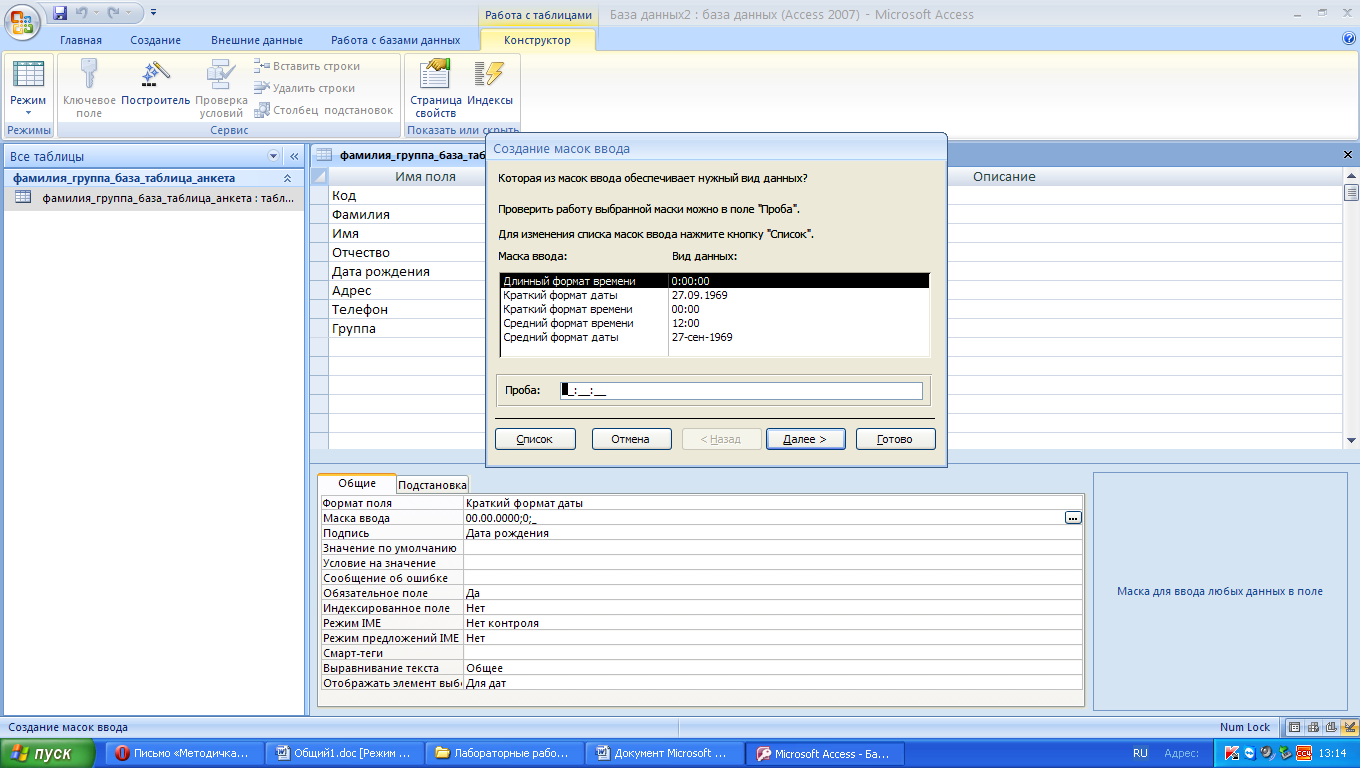The height and width of the screenshot is (768, 1360).
Task: Open the Access help question icon
Action: (x=1348, y=39)
